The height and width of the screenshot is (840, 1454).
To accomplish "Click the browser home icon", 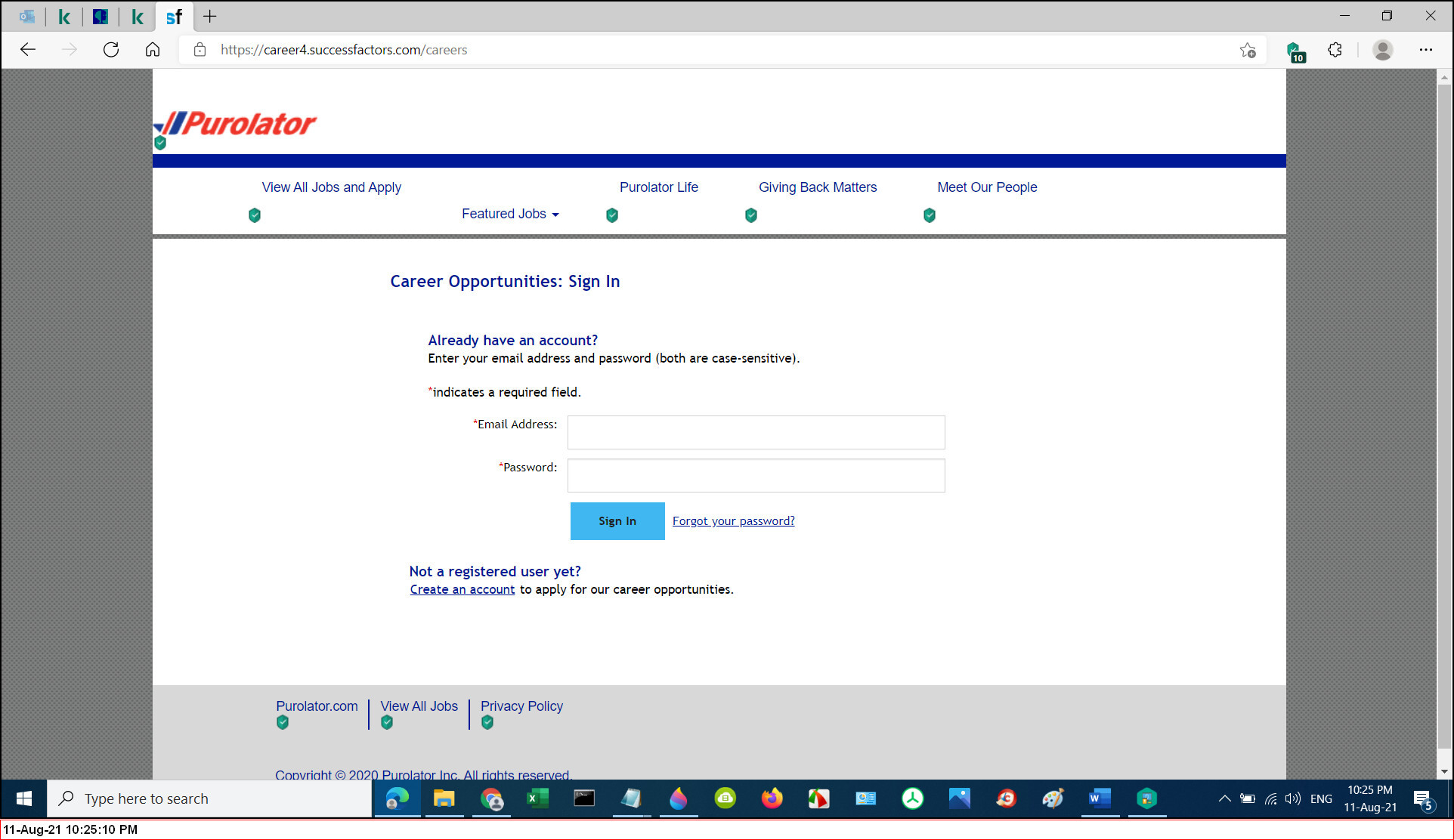I will [153, 50].
